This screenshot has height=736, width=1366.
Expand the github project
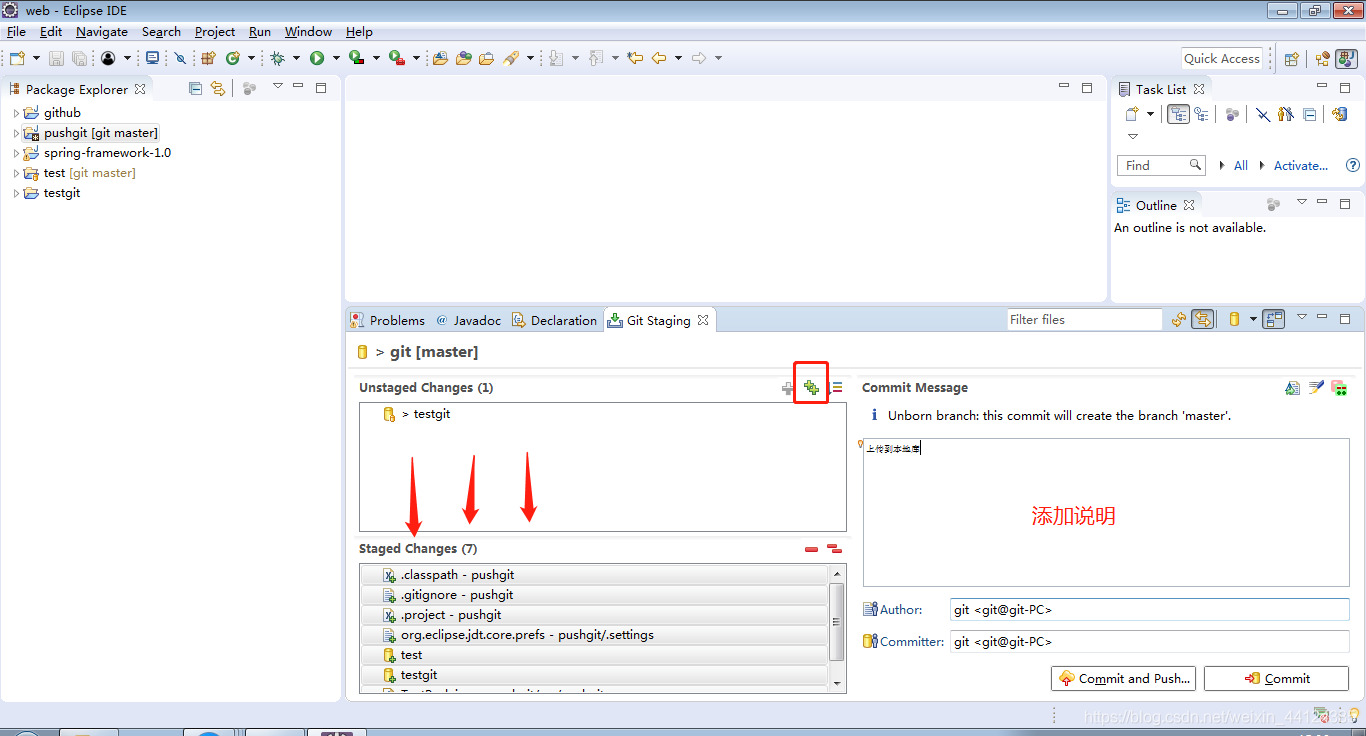click(x=16, y=113)
